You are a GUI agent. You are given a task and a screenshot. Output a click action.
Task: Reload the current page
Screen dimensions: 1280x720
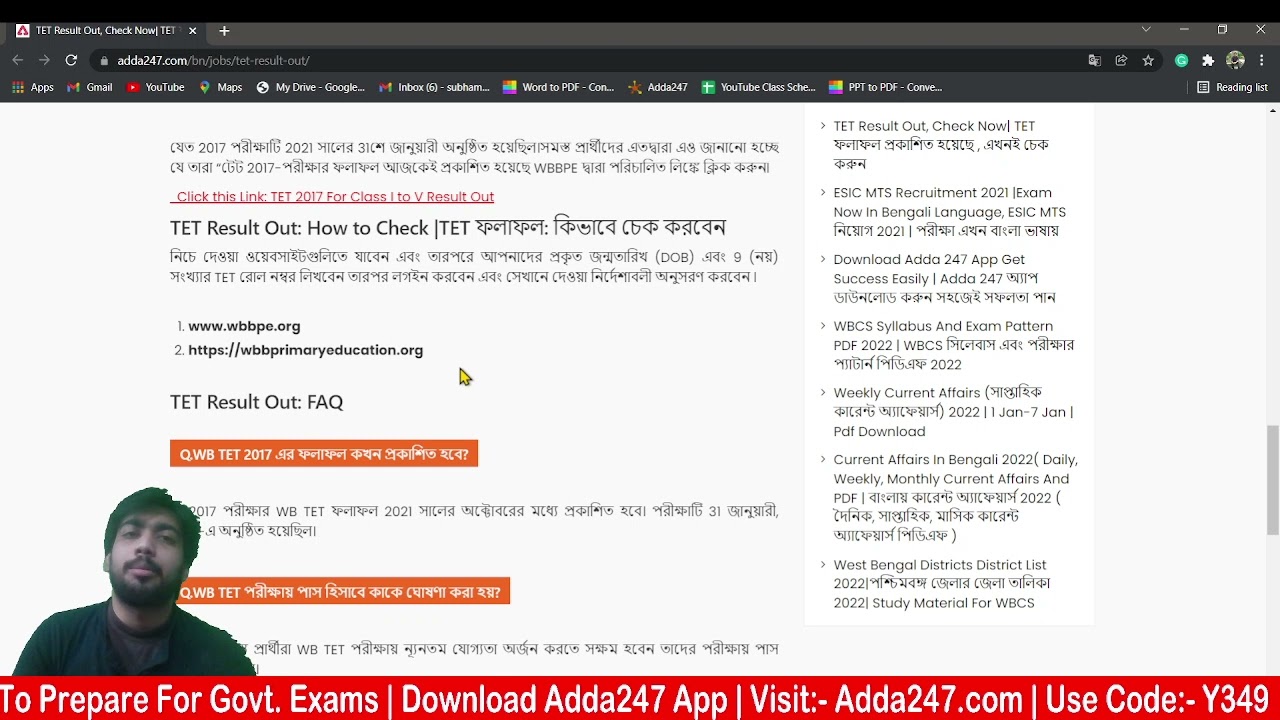[x=71, y=61]
